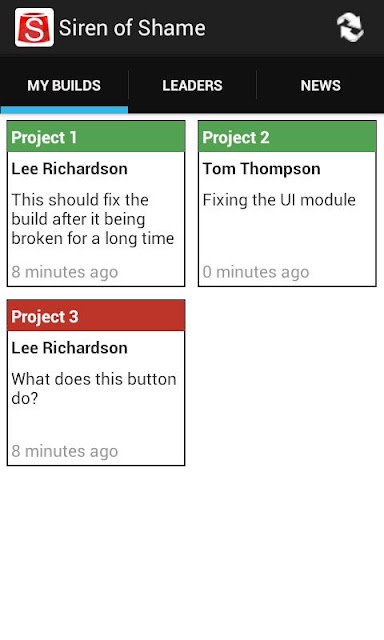Open the 'What does this button do?' comment

(94, 388)
